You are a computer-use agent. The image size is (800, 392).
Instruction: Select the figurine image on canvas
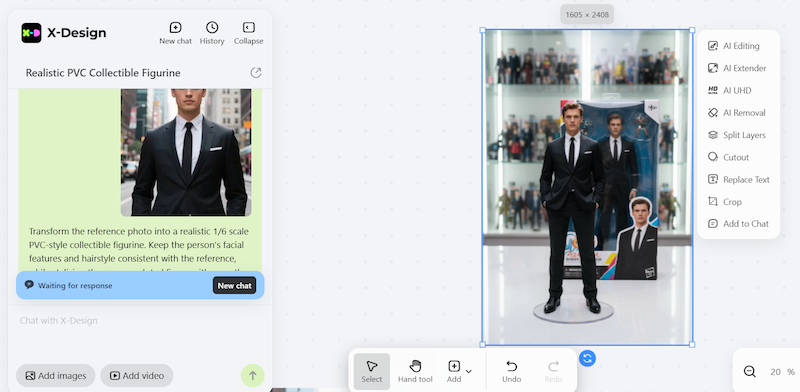(587, 187)
